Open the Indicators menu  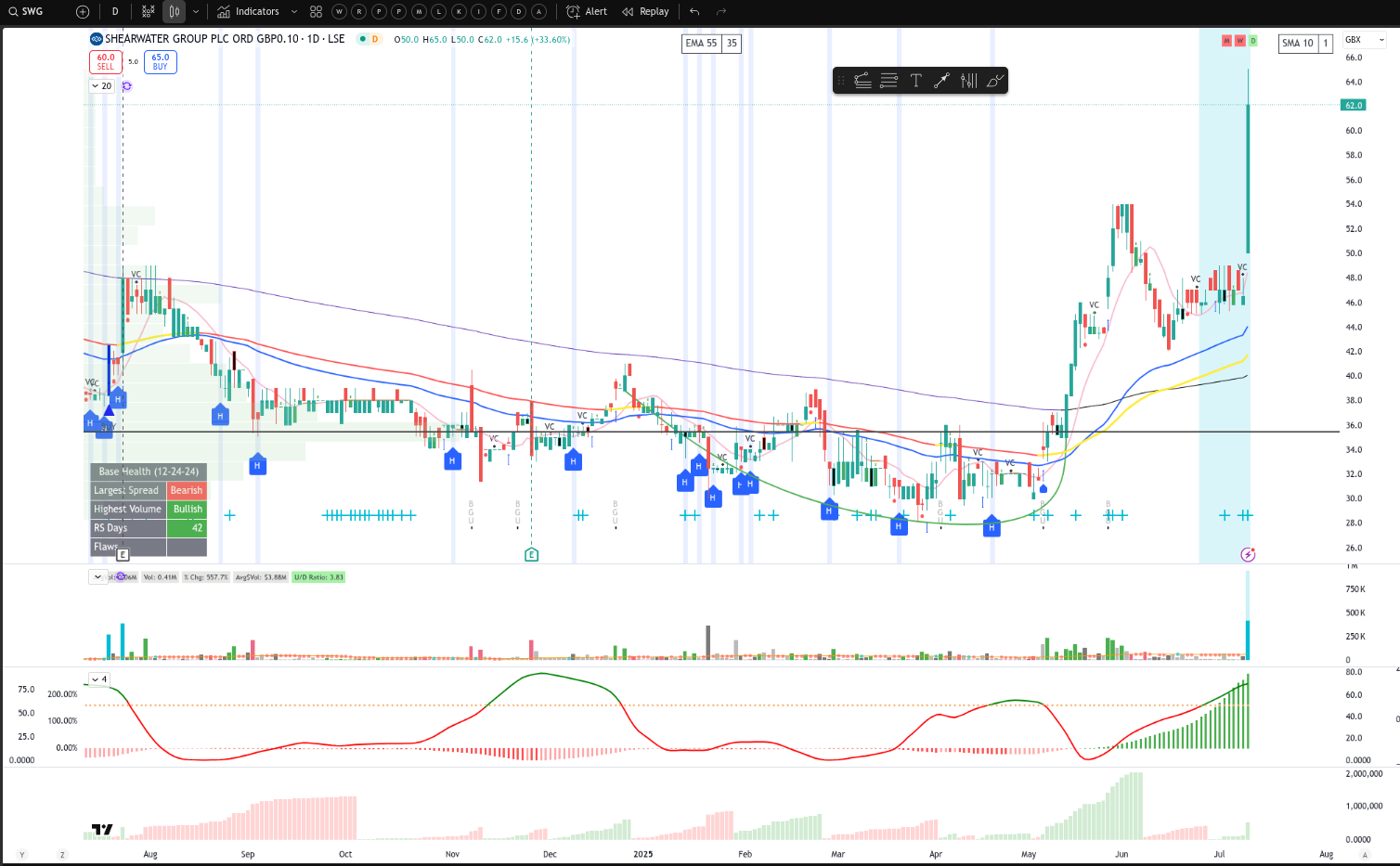click(248, 11)
